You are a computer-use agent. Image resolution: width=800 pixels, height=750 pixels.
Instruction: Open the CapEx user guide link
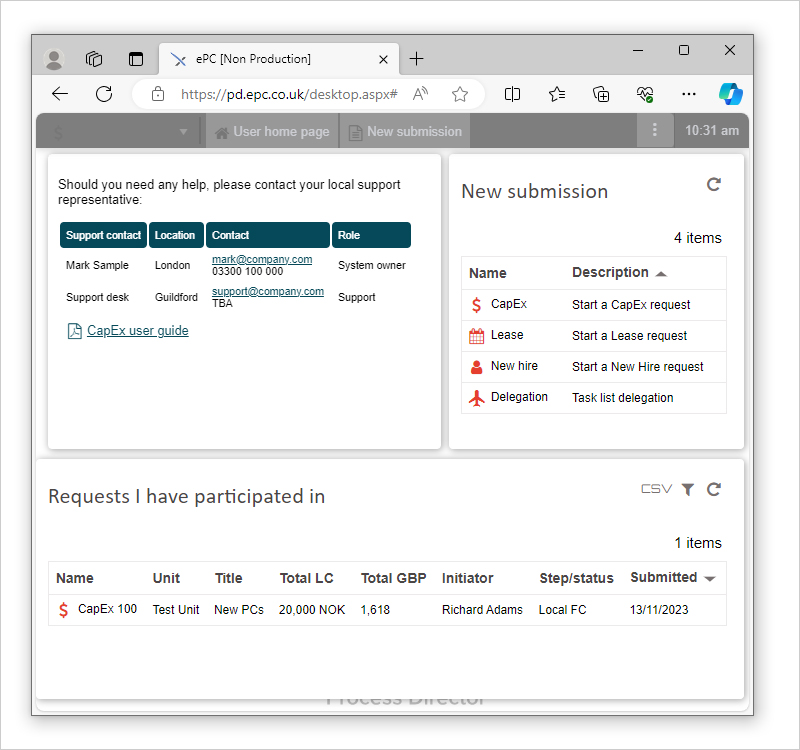pos(137,330)
